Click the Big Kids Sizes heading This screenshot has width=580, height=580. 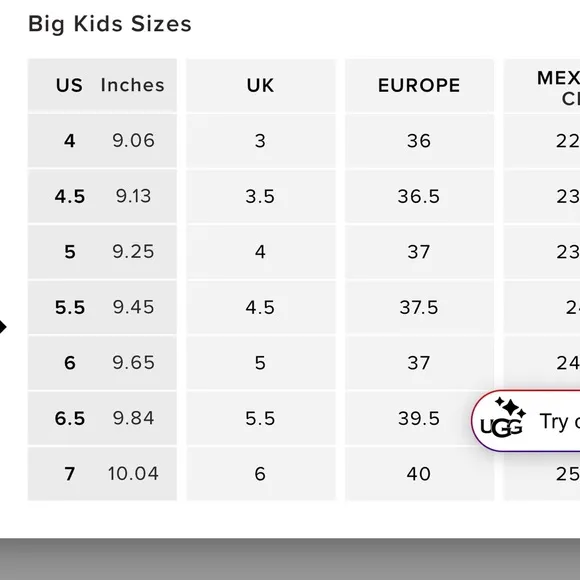tap(110, 24)
